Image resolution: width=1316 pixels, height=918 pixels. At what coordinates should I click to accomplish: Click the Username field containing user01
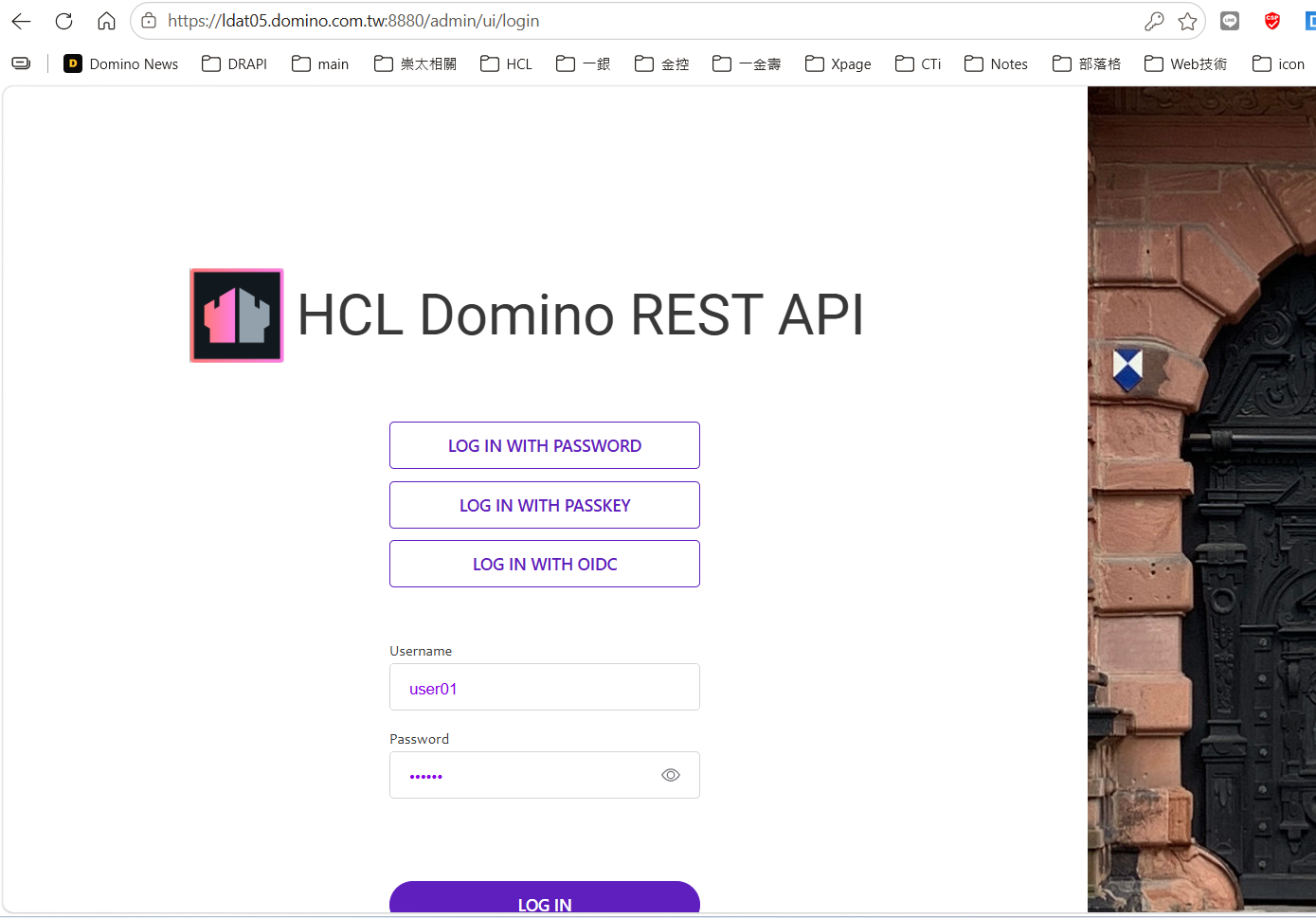pos(545,687)
